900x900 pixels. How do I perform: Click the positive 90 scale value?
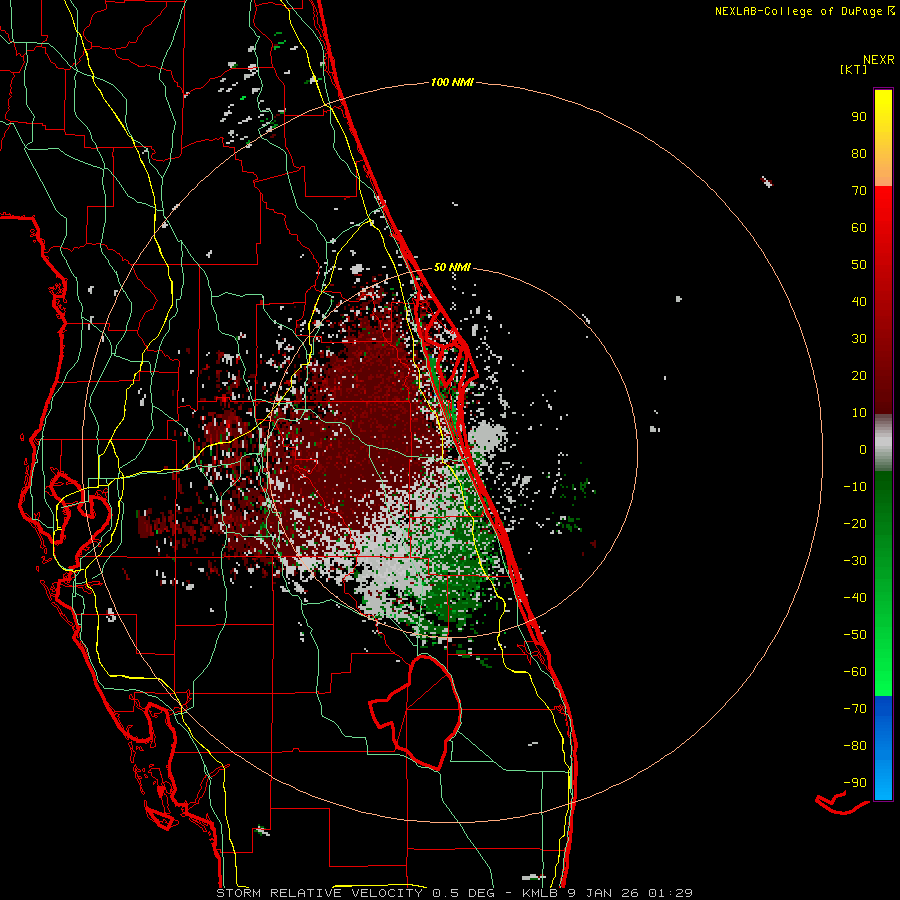[859, 117]
